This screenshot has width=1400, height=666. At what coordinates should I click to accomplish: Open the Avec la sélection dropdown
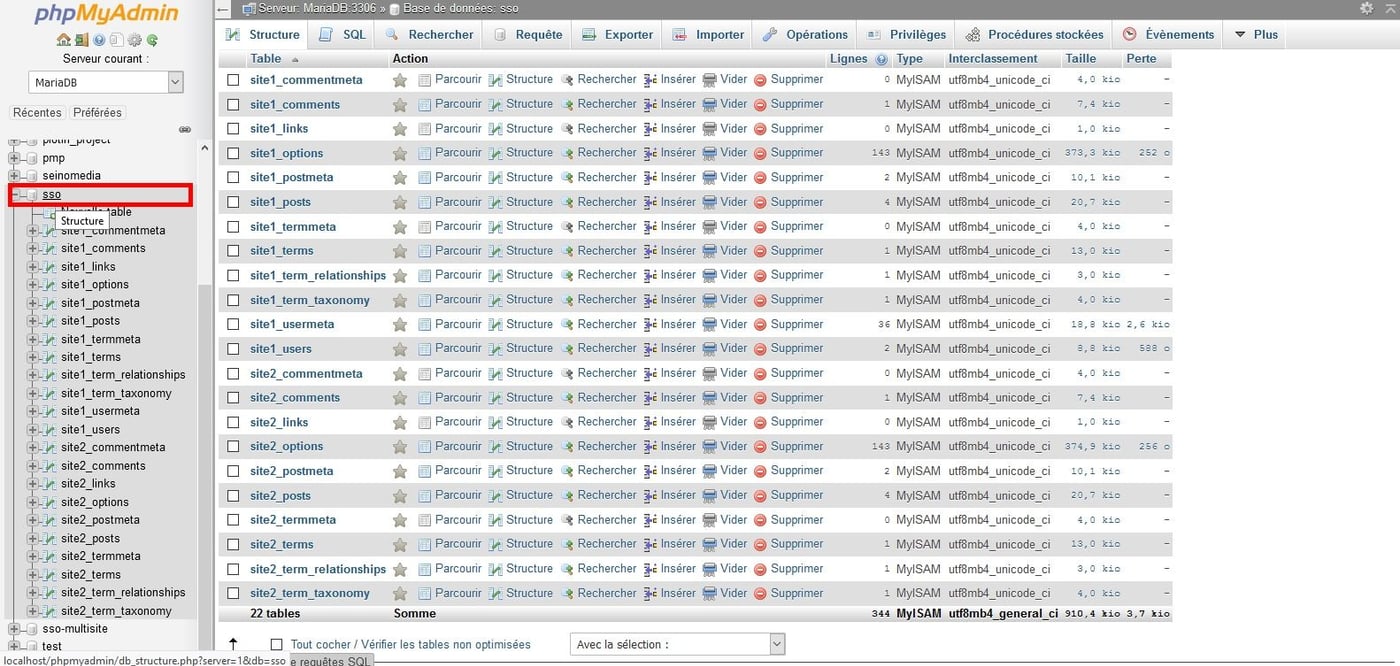coord(677,644)
